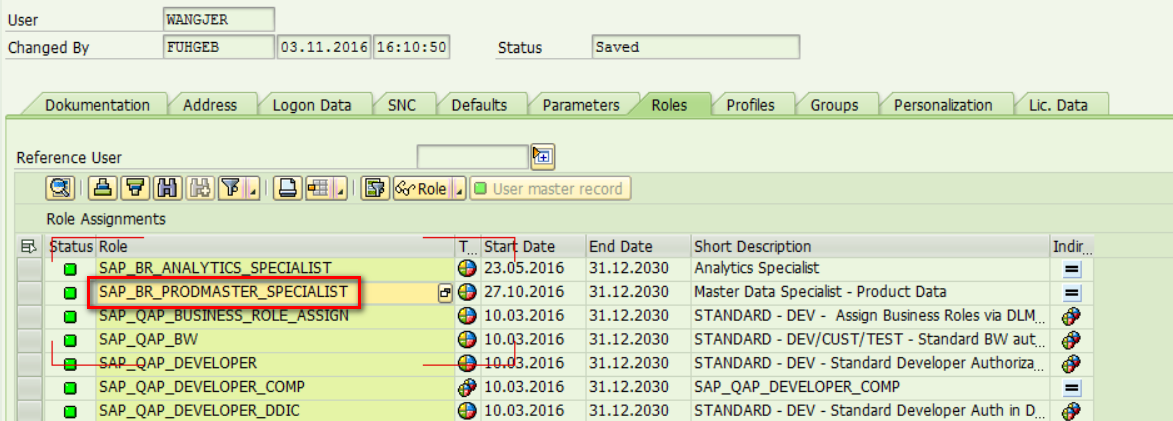Sort role assignments in descending order
The image size is (1173, 421).
click(135, 188)
